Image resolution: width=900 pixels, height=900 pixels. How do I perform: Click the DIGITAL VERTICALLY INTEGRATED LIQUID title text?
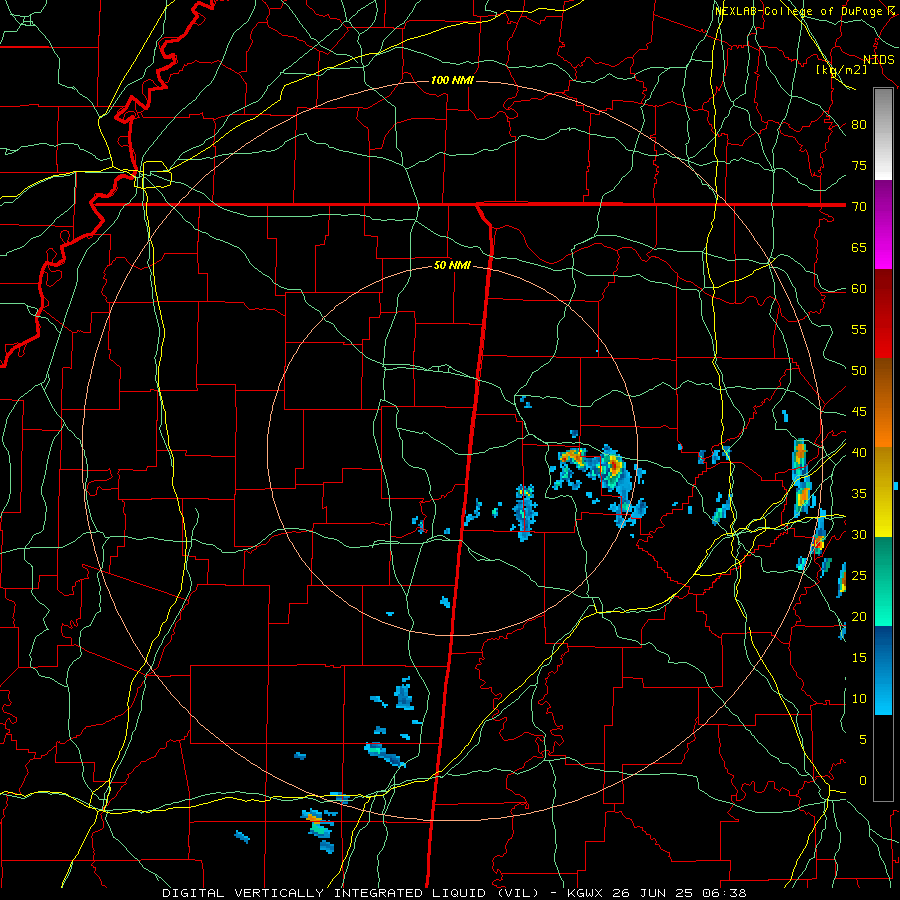coord(327,893)
